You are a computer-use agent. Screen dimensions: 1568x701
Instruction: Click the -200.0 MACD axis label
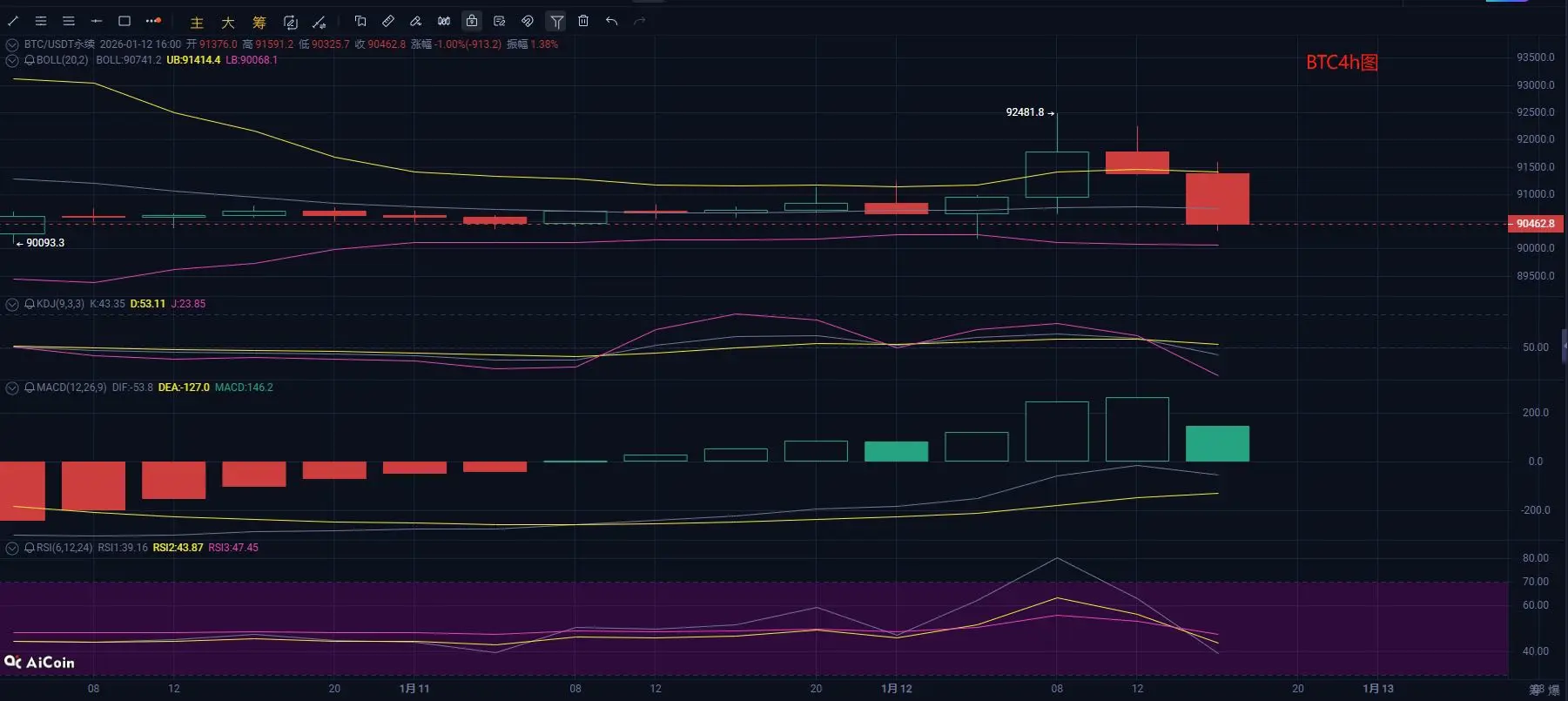click(1536, 510)
